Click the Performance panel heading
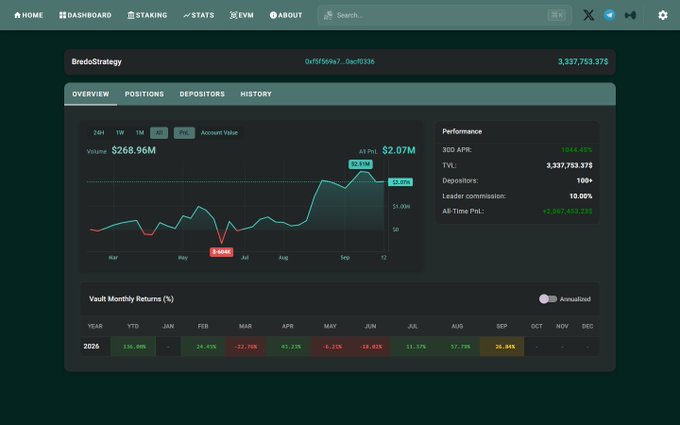 point(462,131)
